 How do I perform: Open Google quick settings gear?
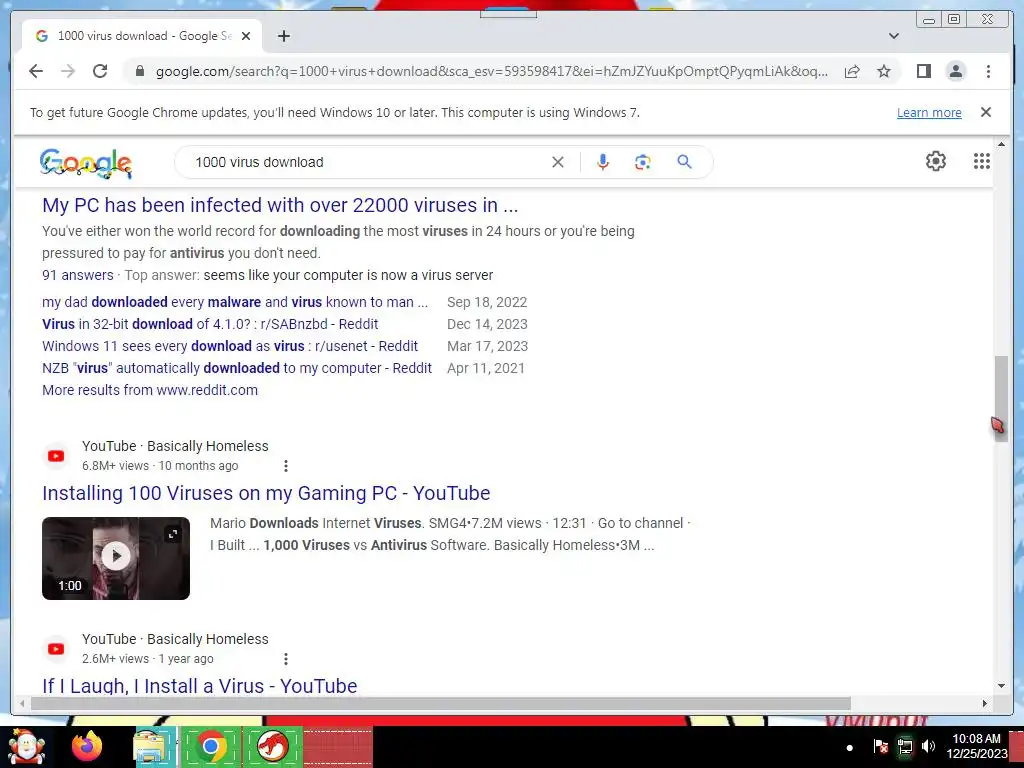tap(936, 161)
